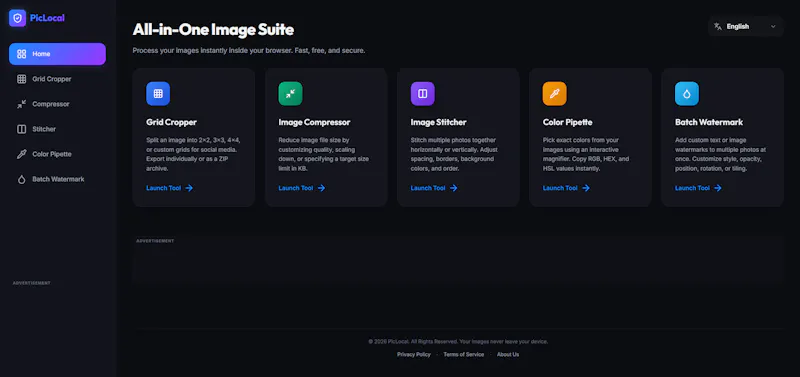Open the About Us footer link
The image size is (800, 377).
[508, 355]
